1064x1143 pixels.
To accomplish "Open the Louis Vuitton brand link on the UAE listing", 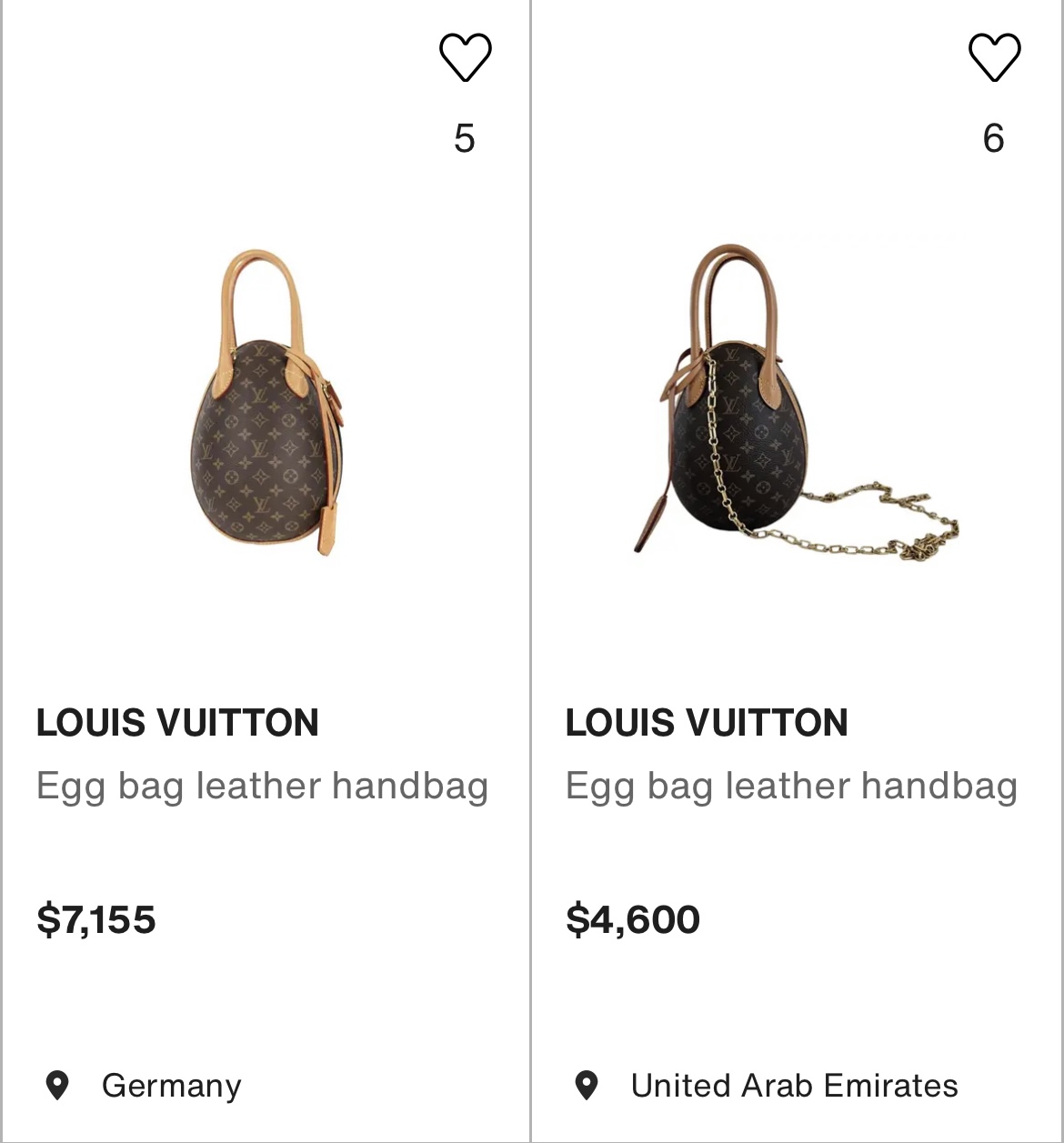I will [707, 723].
